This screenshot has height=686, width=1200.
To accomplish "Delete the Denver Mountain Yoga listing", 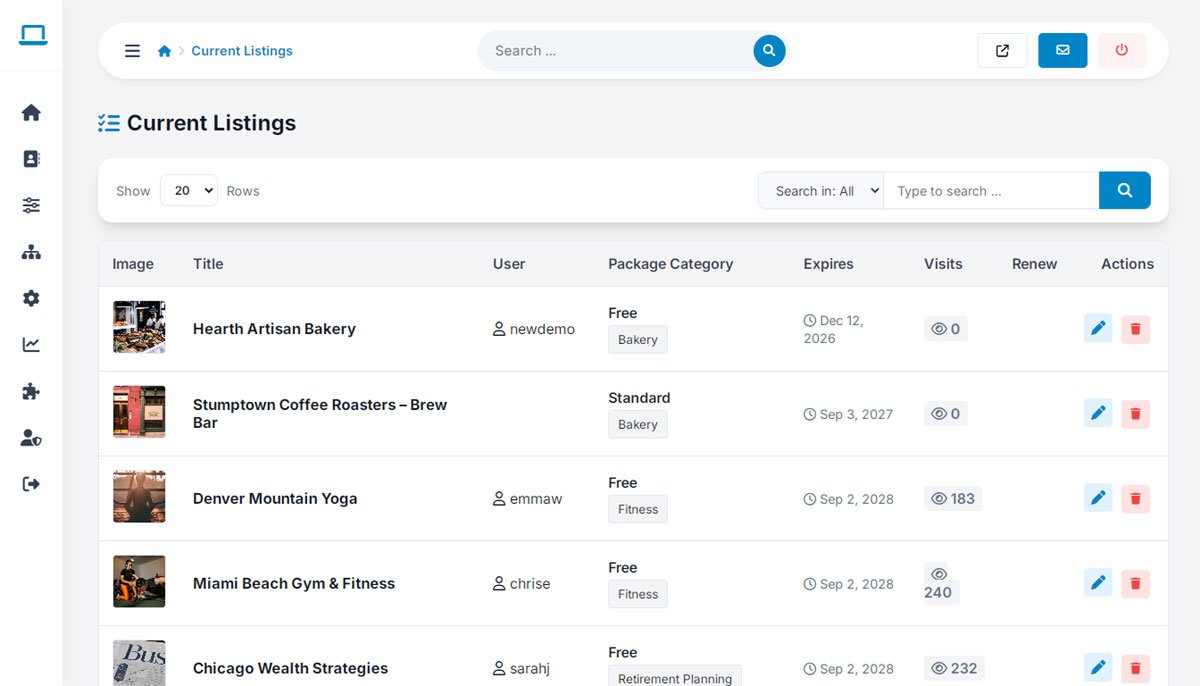I will click(x=1135, y=498).
